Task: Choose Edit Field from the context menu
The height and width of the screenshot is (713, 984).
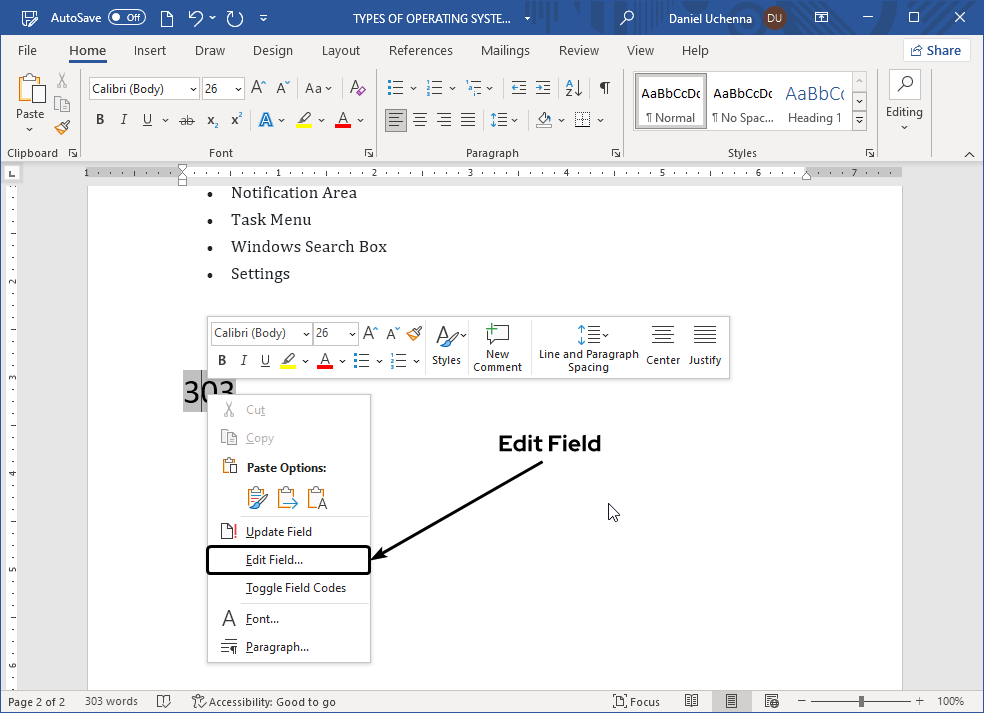Action: coord(288,560)
